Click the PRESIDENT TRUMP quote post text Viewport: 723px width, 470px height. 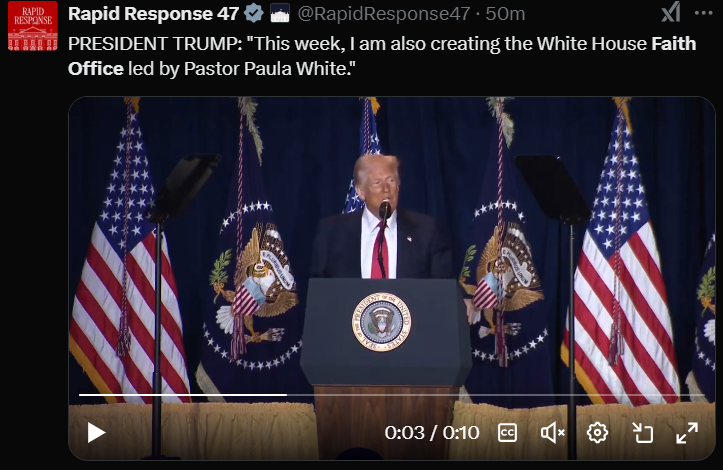(x=382, y=56)
